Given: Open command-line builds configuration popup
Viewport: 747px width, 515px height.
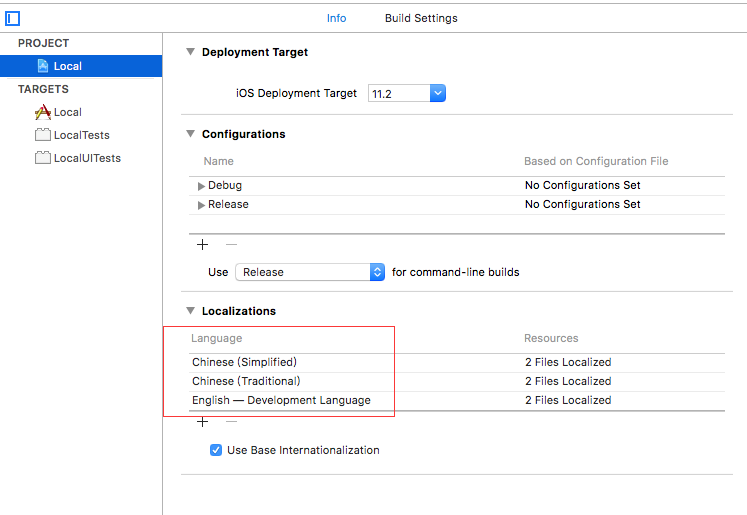Looking at the screenshot, I should click(310, 272).
